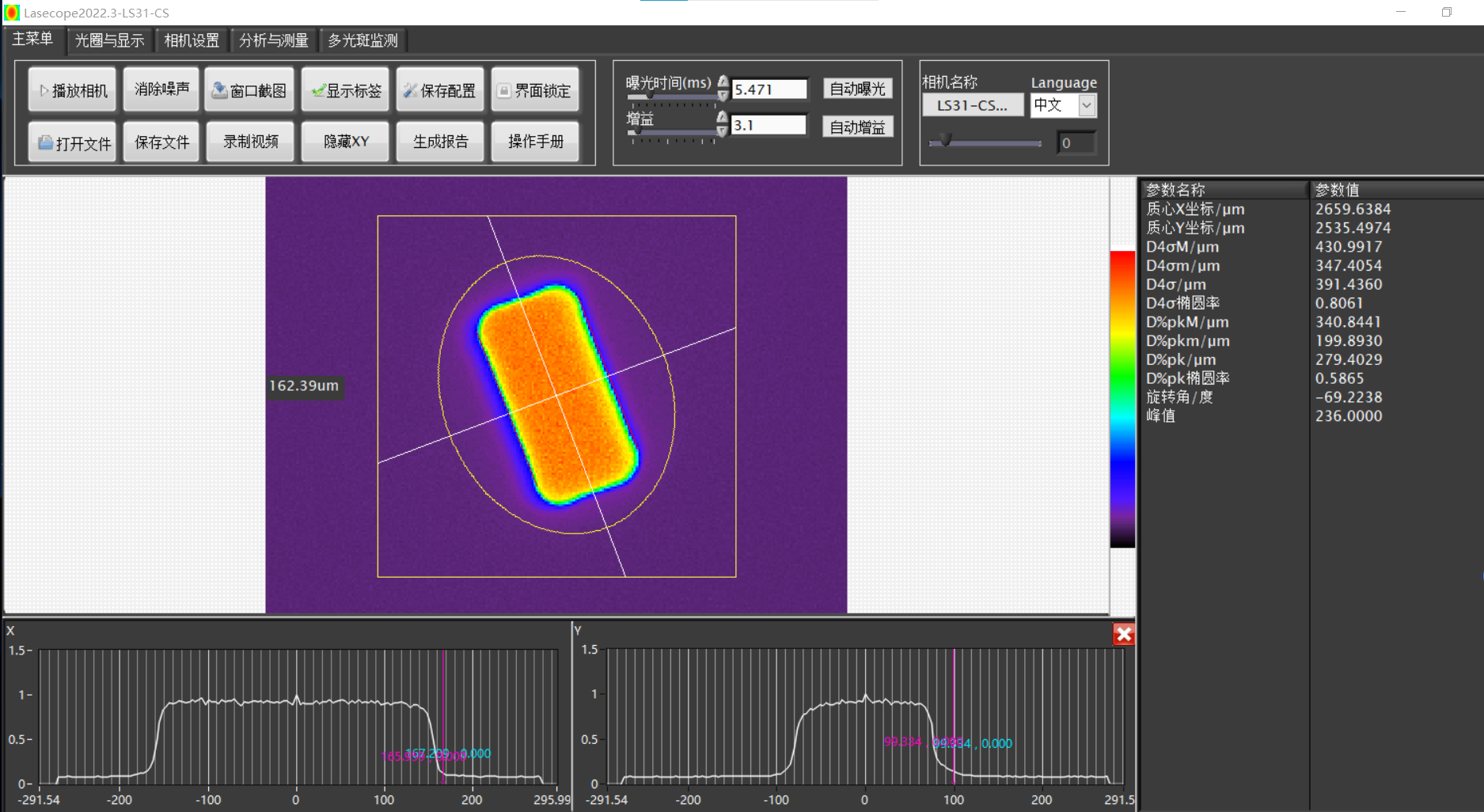The image size is (1484, 812).
Task: Click the gain input field showing 3.1
Action: point(769,125)
